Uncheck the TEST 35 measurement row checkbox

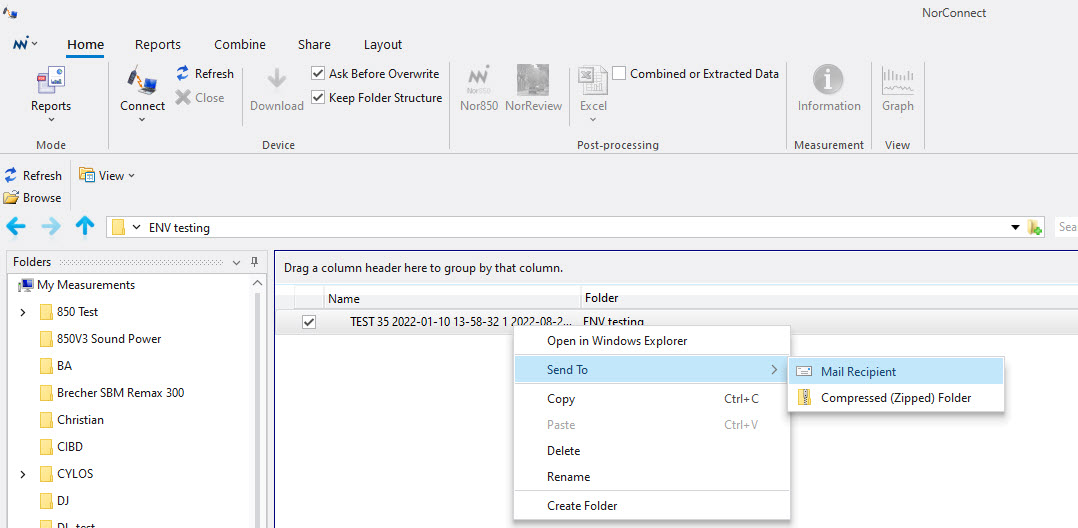click(309, 322)
